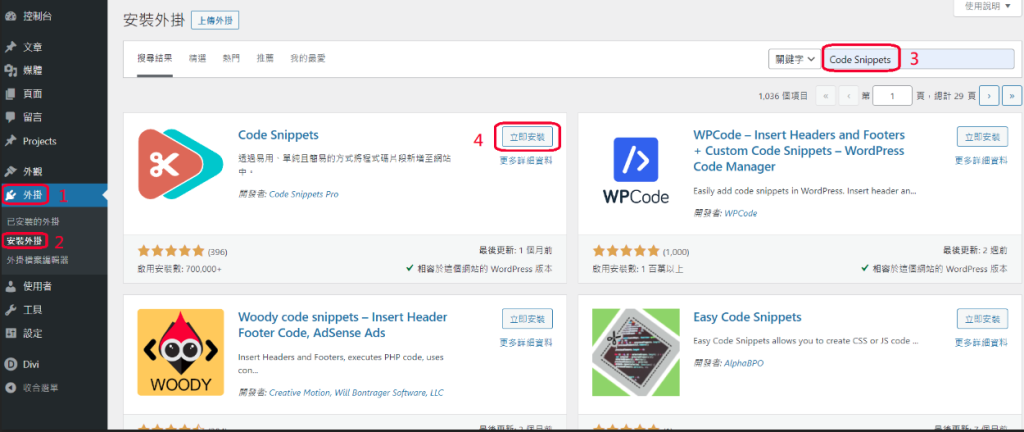Click the 頁面 pages icon in sidebar
This screenshot has width=1024, height=432.
(10, 94)
